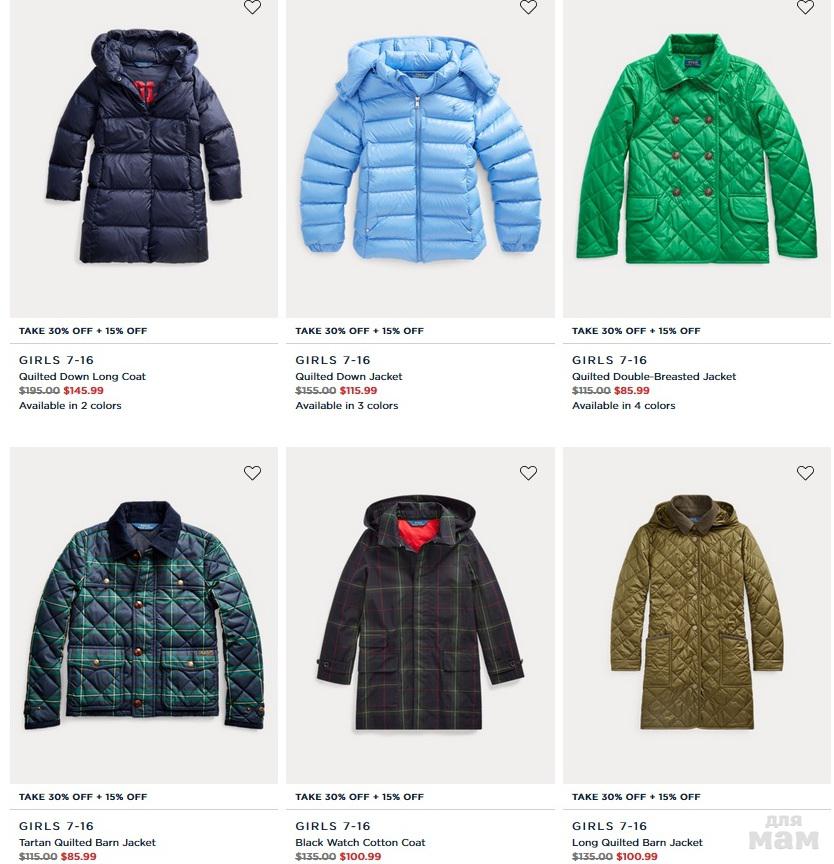This screenshot has width=834, height=864.
Task: Favorite the blue Quilted Down Jacket heart
Action: (528, 7)
